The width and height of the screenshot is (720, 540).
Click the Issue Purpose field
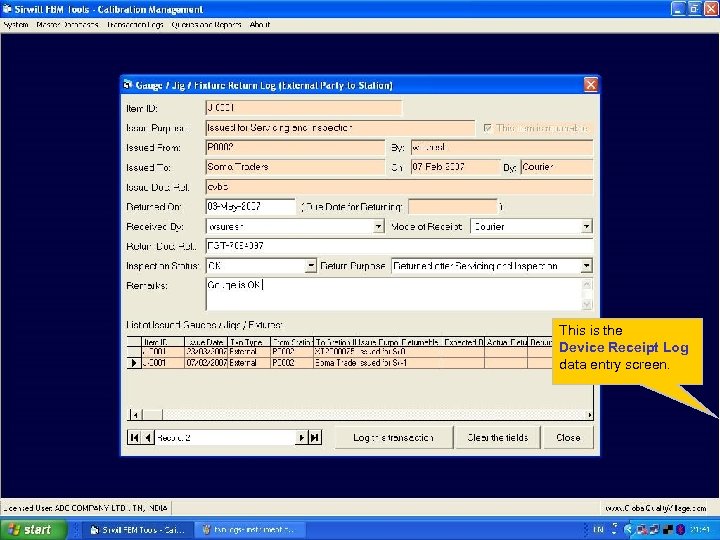coord(340,128)
